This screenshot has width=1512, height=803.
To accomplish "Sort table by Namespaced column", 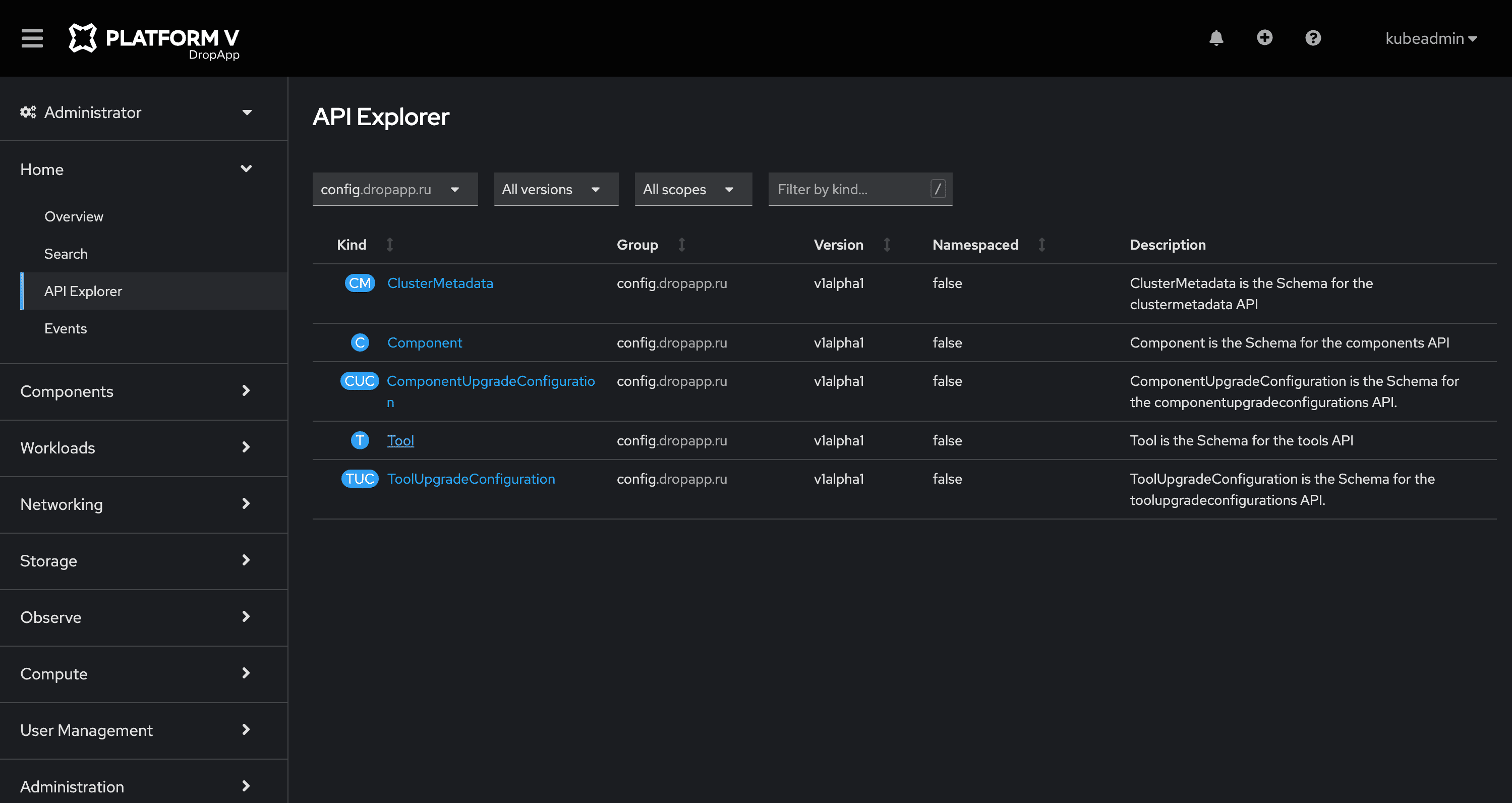I will click(x=975, y=245).
